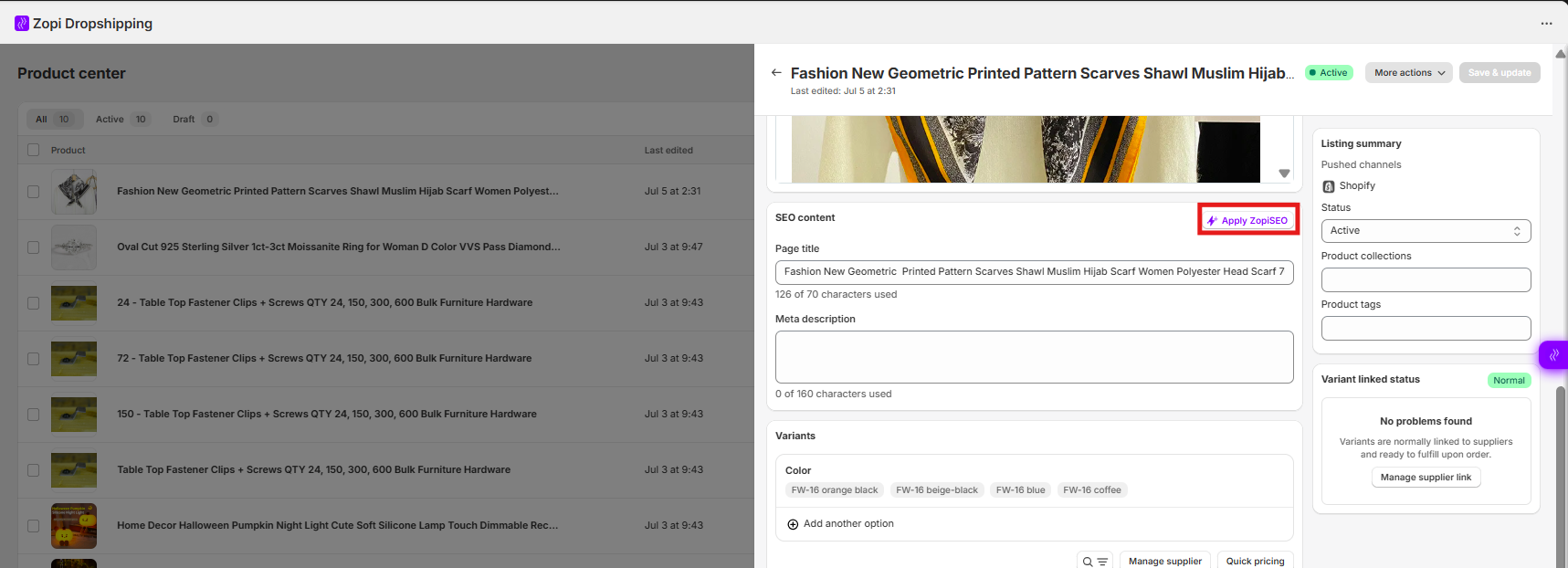Click the Last edited column header
The width and height of the screenshot is (1568, 568).
pyautogui.click(x=668, y=151)
